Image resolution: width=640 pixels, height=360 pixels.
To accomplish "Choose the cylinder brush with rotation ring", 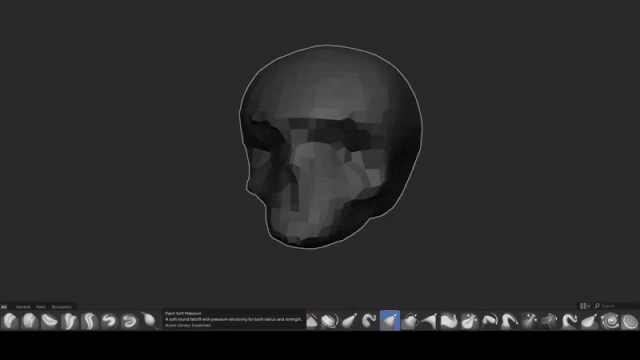I will click(x=329, y=321).
